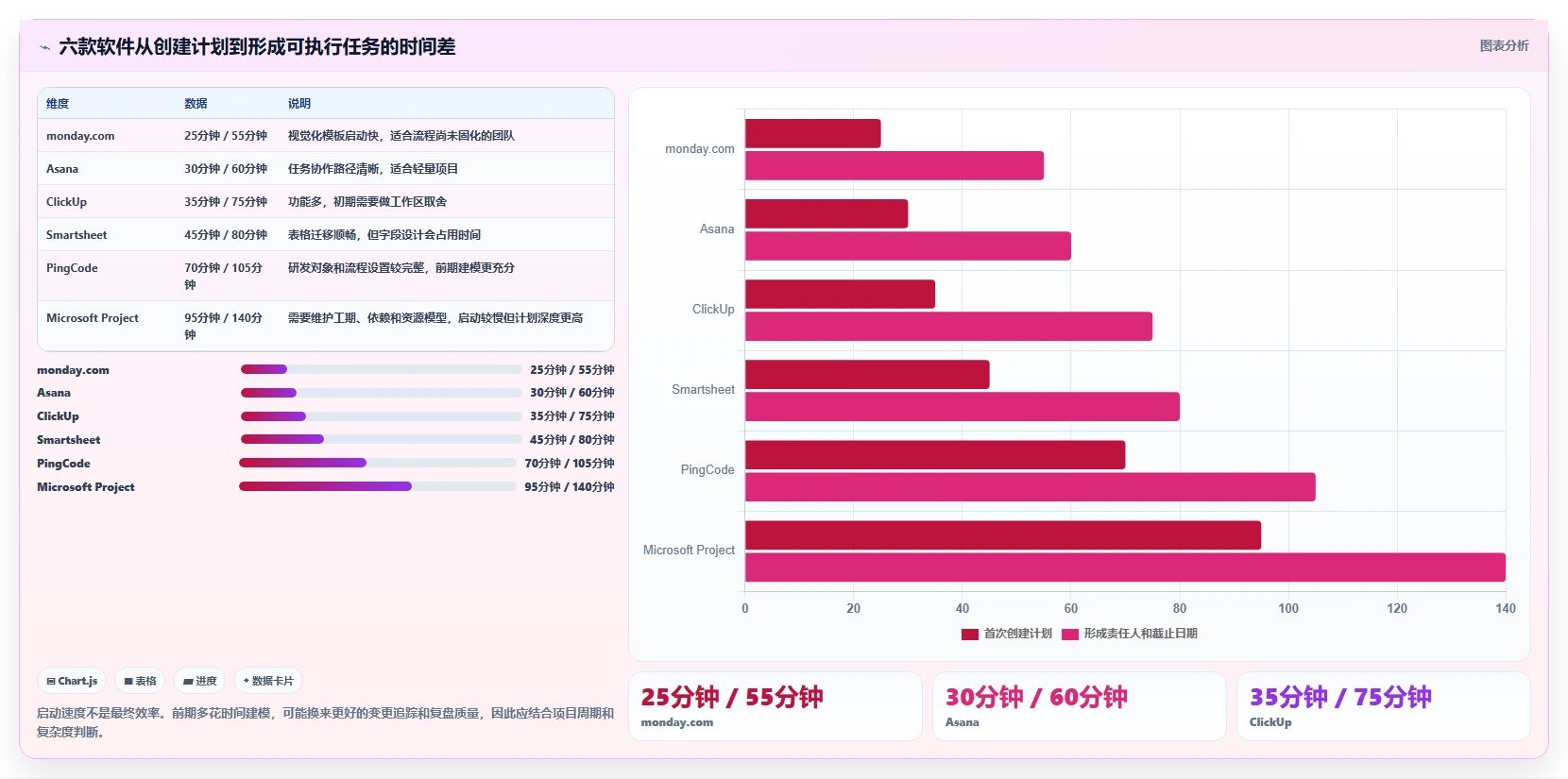Click Asana's dark red chart bar
Screen dimensions: 1568x779
[827, 213]
